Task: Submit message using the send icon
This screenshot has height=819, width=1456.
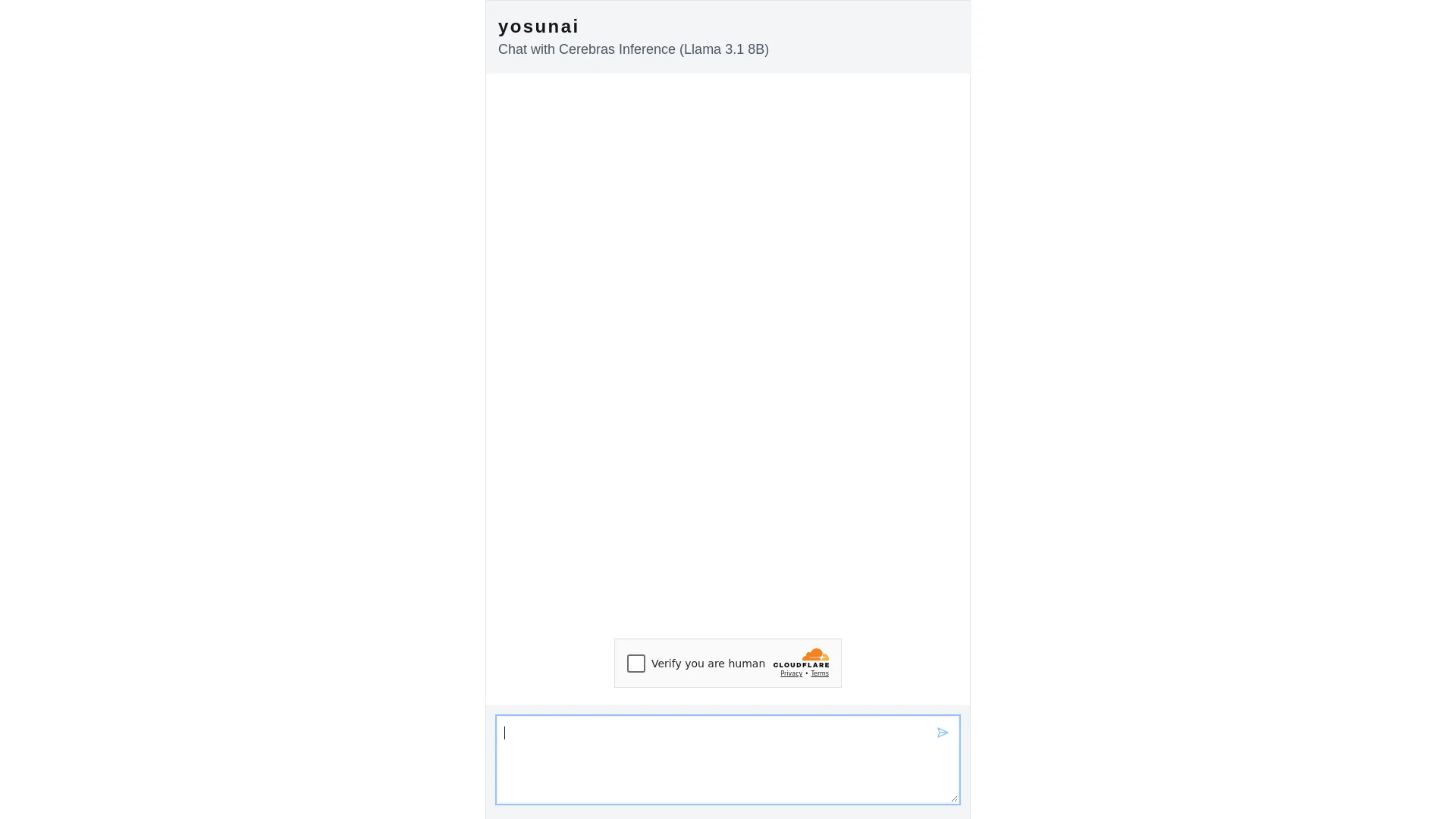Action: tap(942, 732)
